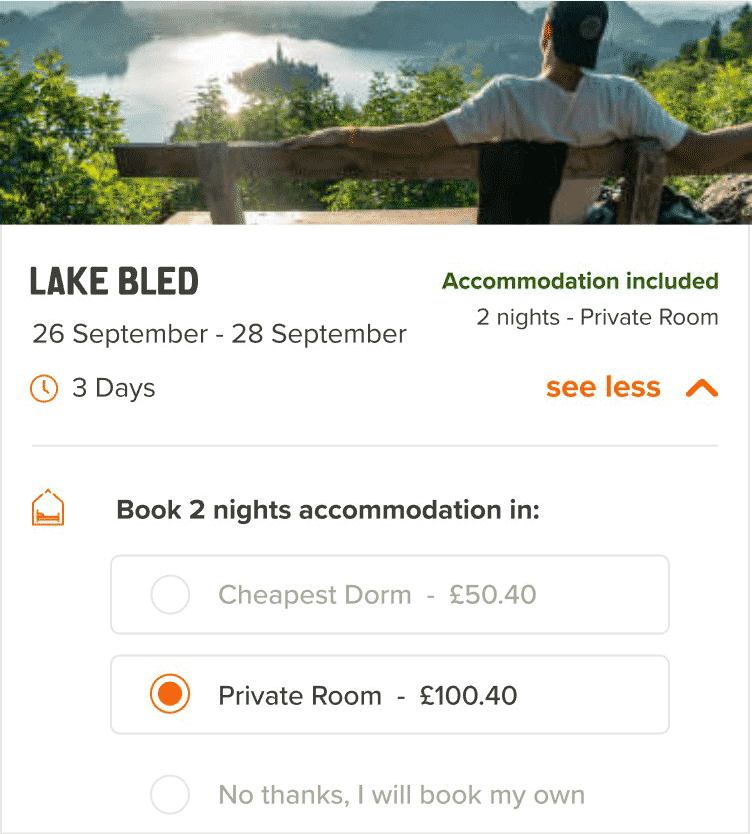Click the "Cheapest Dorm" option label text
752x834 pixels.
pyautogui.click(x=315, y=595)
